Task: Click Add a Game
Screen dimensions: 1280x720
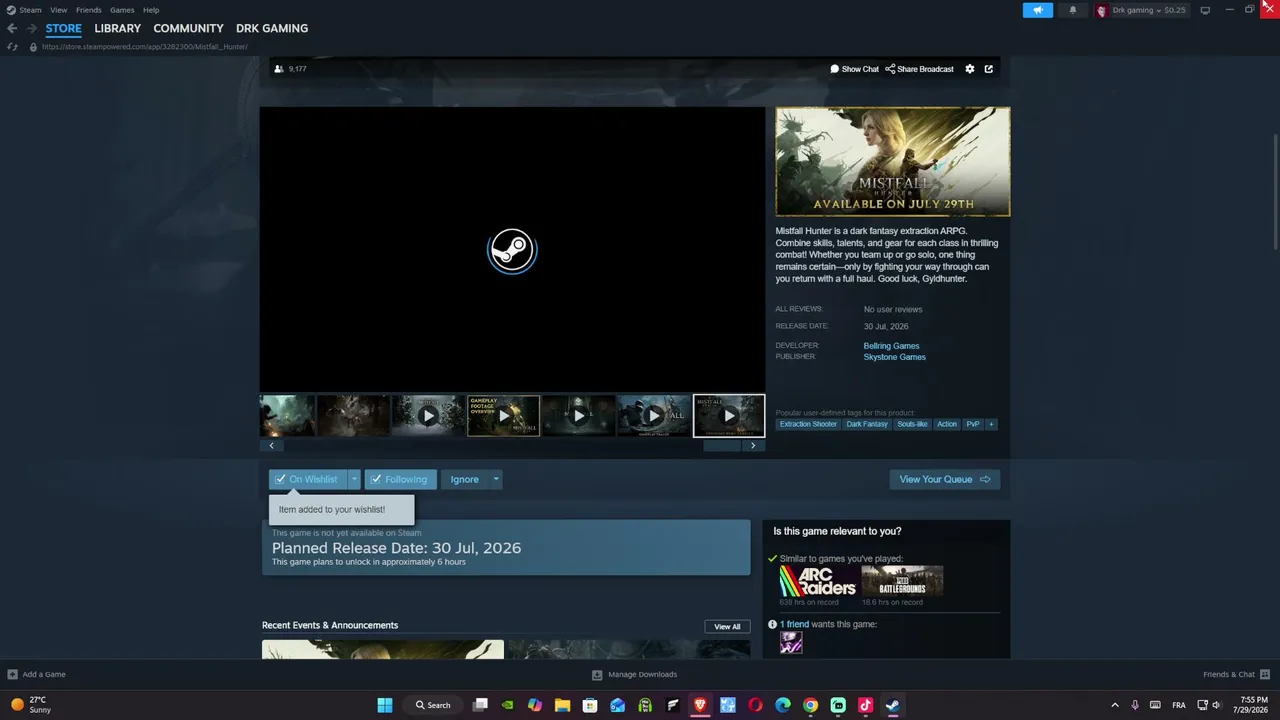Action: pos(37,675)
